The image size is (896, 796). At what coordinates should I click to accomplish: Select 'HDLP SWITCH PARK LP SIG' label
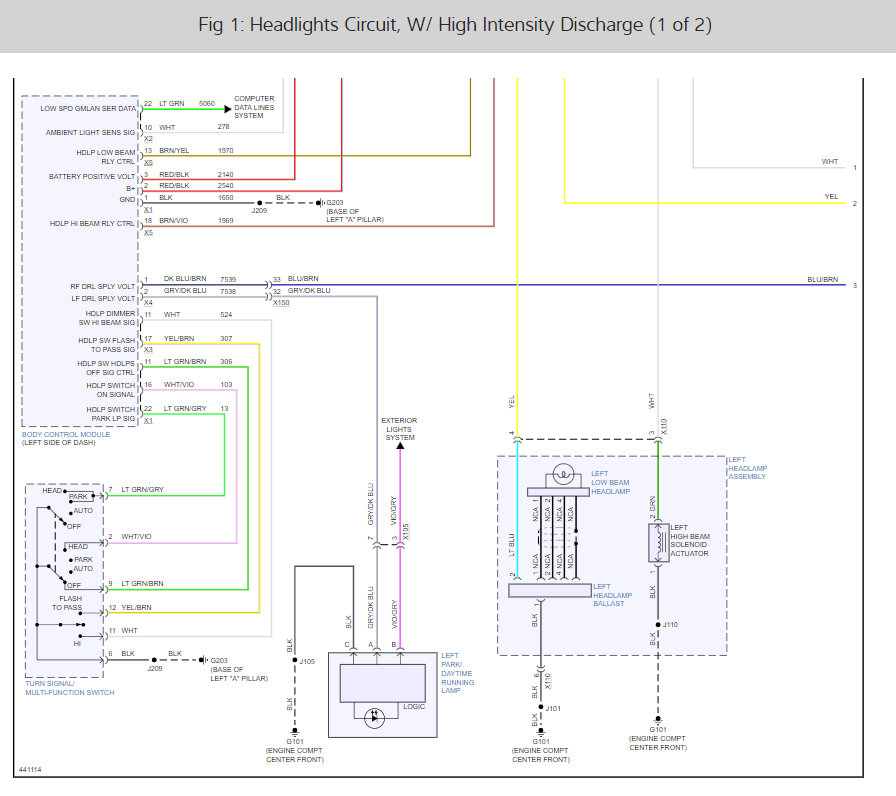111,414
